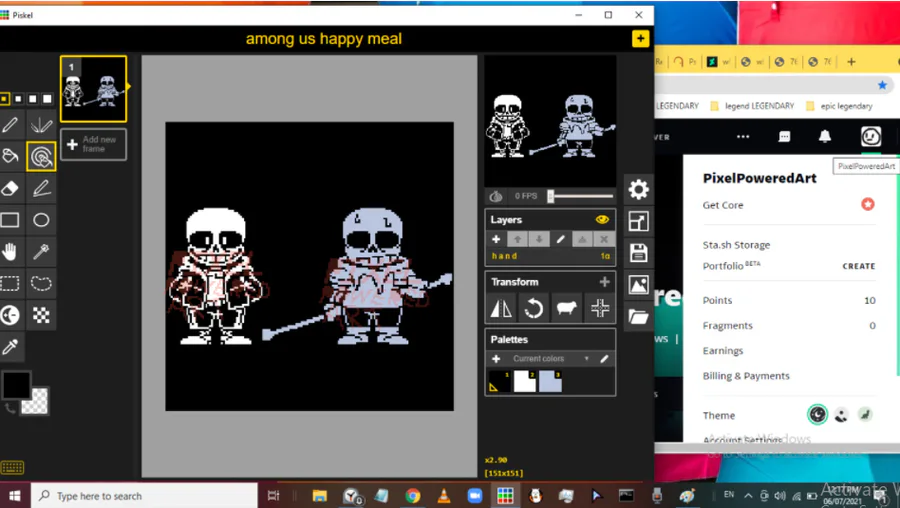Open the legend LEGENDARY bookmark folder
Viewport: 900px width, 508px height.
(752, 106)
